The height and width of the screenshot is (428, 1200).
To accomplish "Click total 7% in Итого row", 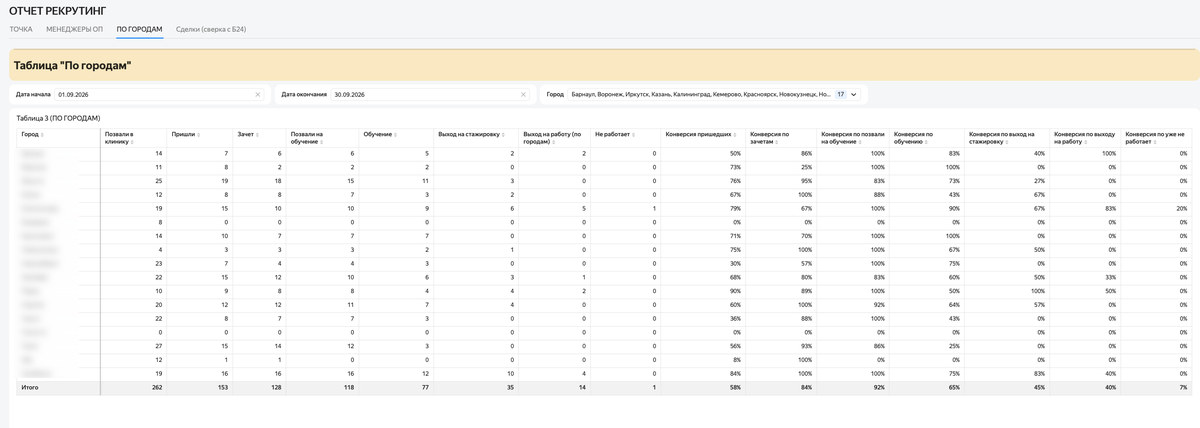I will [1183, 387].
